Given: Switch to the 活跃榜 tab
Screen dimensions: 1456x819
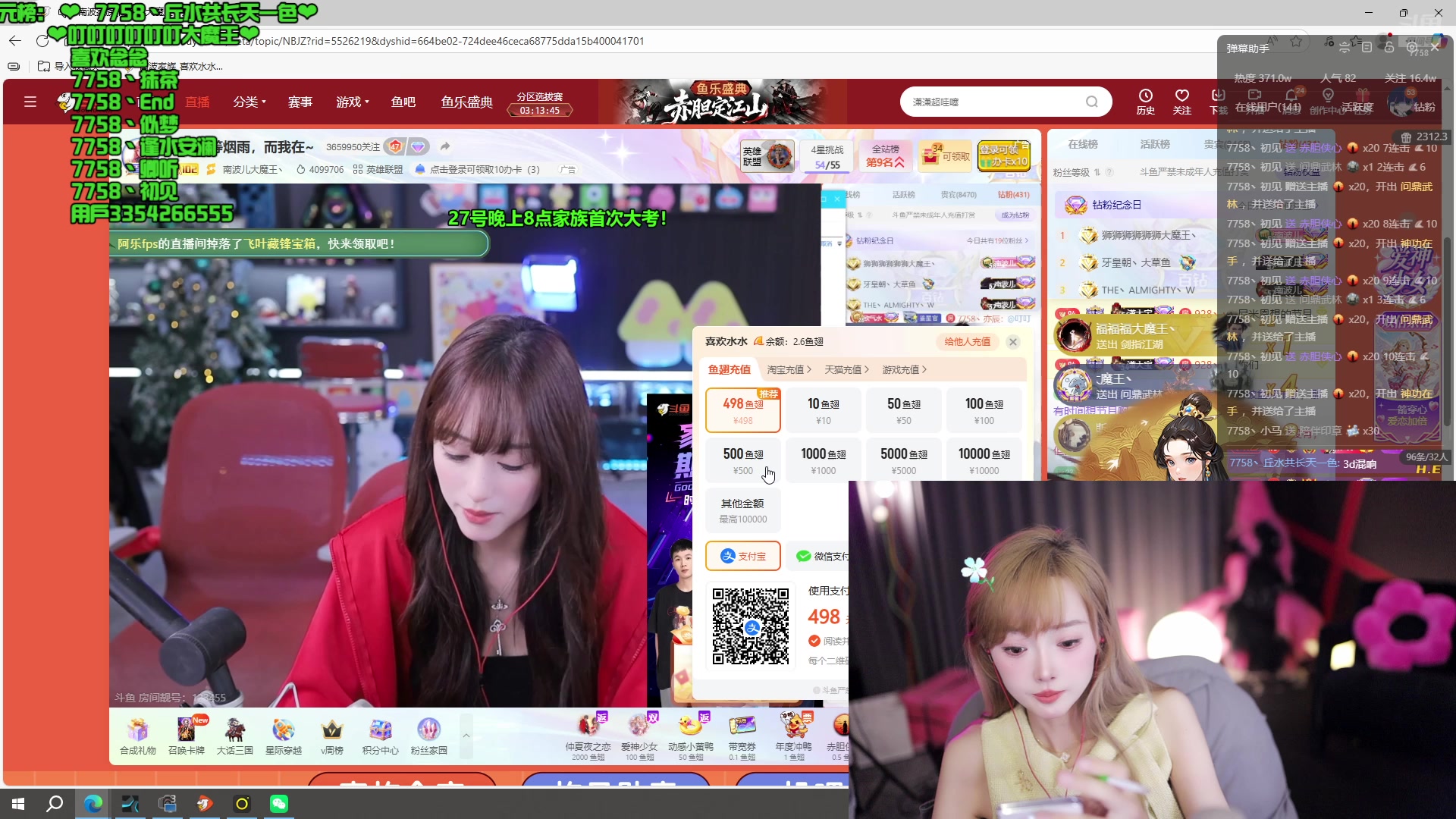Looking at the screenshot, I should coord(1155,144).
